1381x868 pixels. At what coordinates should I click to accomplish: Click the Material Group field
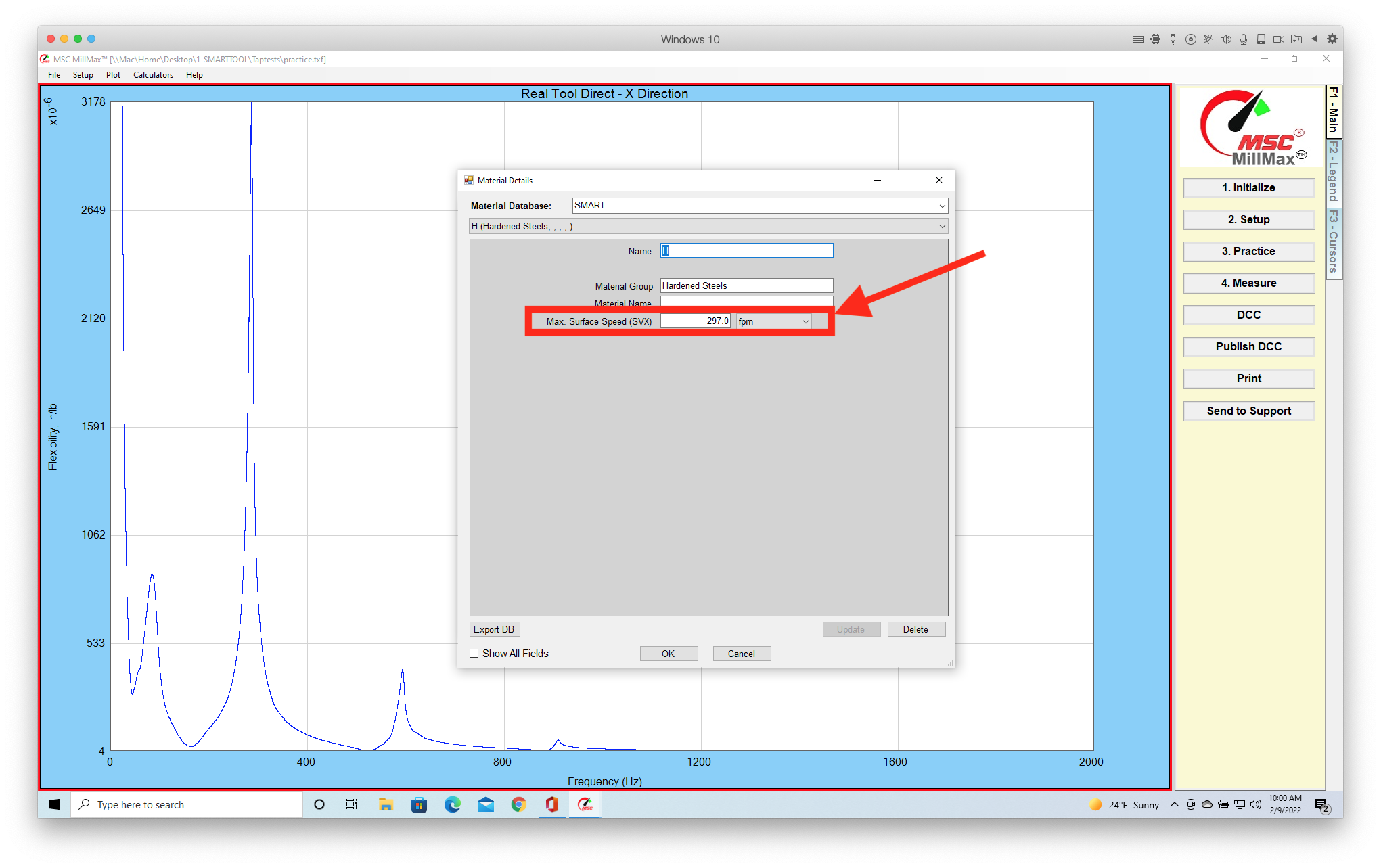[x=747, y=286]
